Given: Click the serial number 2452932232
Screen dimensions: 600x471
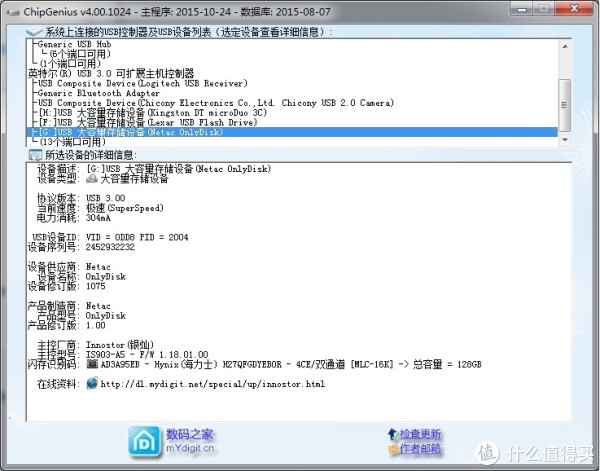Looking at the screenshot, I should [x=110, y=247].
